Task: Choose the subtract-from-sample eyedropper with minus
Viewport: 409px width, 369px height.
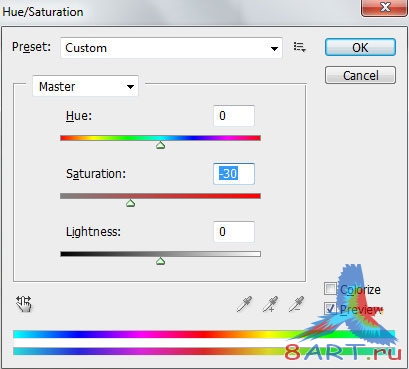Action: pyautogui.click(x=296, y=304)
